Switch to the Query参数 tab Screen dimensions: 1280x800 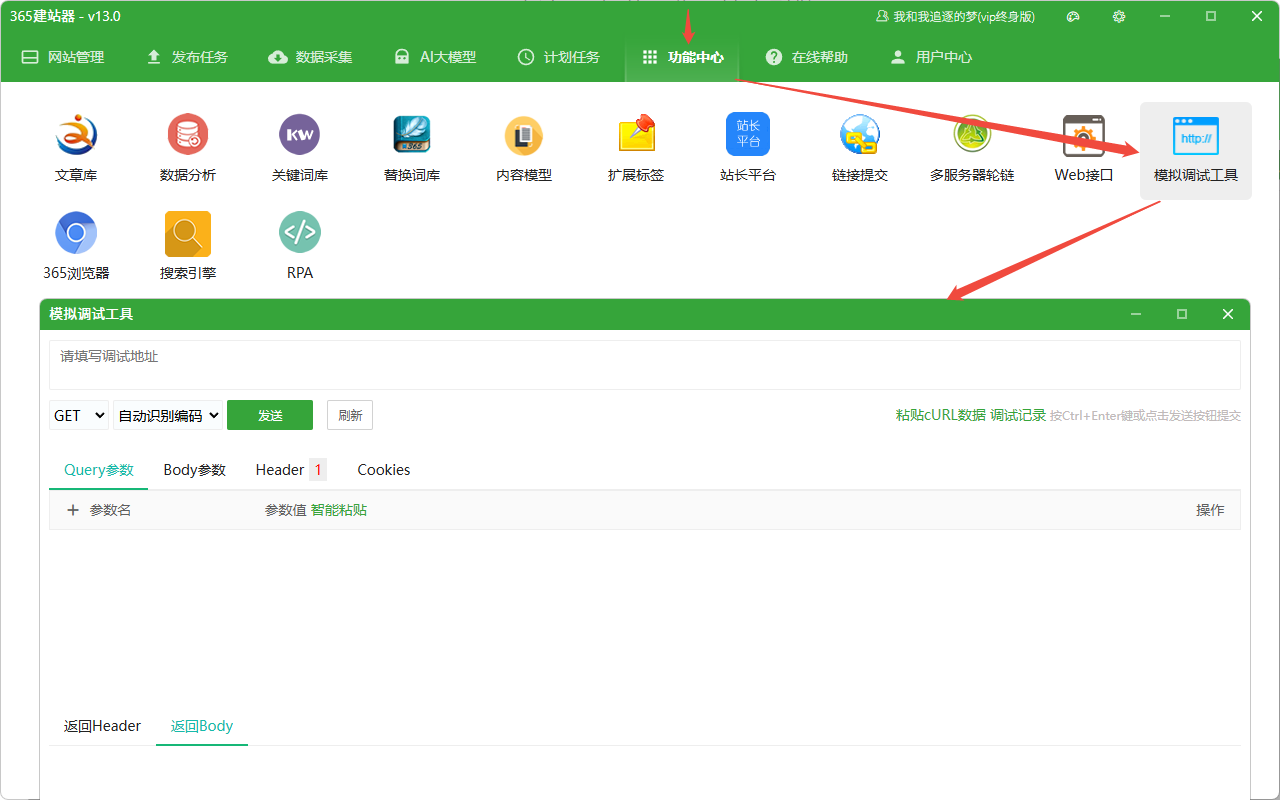pos(99,470)
